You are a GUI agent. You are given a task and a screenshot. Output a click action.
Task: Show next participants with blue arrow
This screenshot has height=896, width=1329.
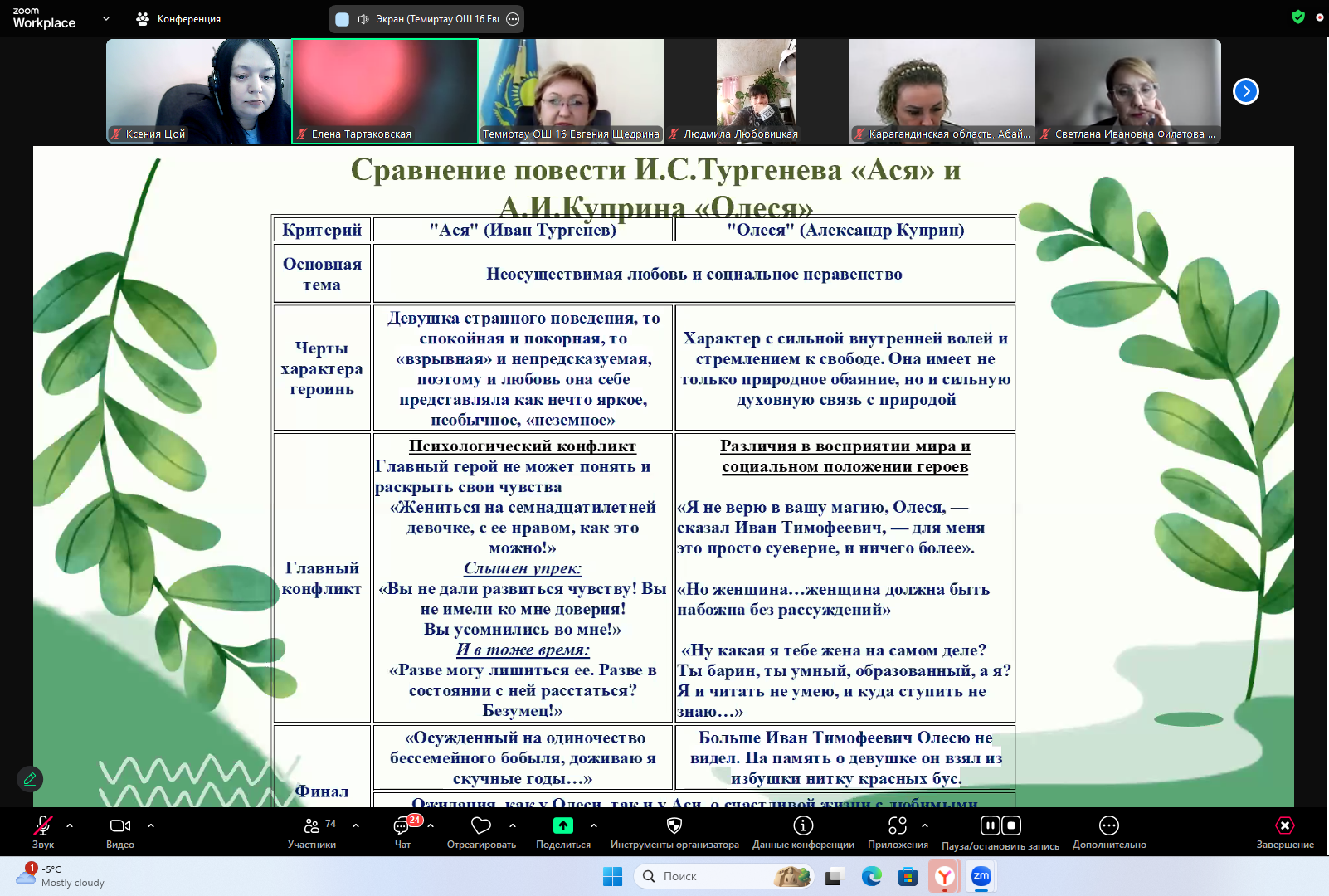pyautogui.click(x=1246, y=91)
